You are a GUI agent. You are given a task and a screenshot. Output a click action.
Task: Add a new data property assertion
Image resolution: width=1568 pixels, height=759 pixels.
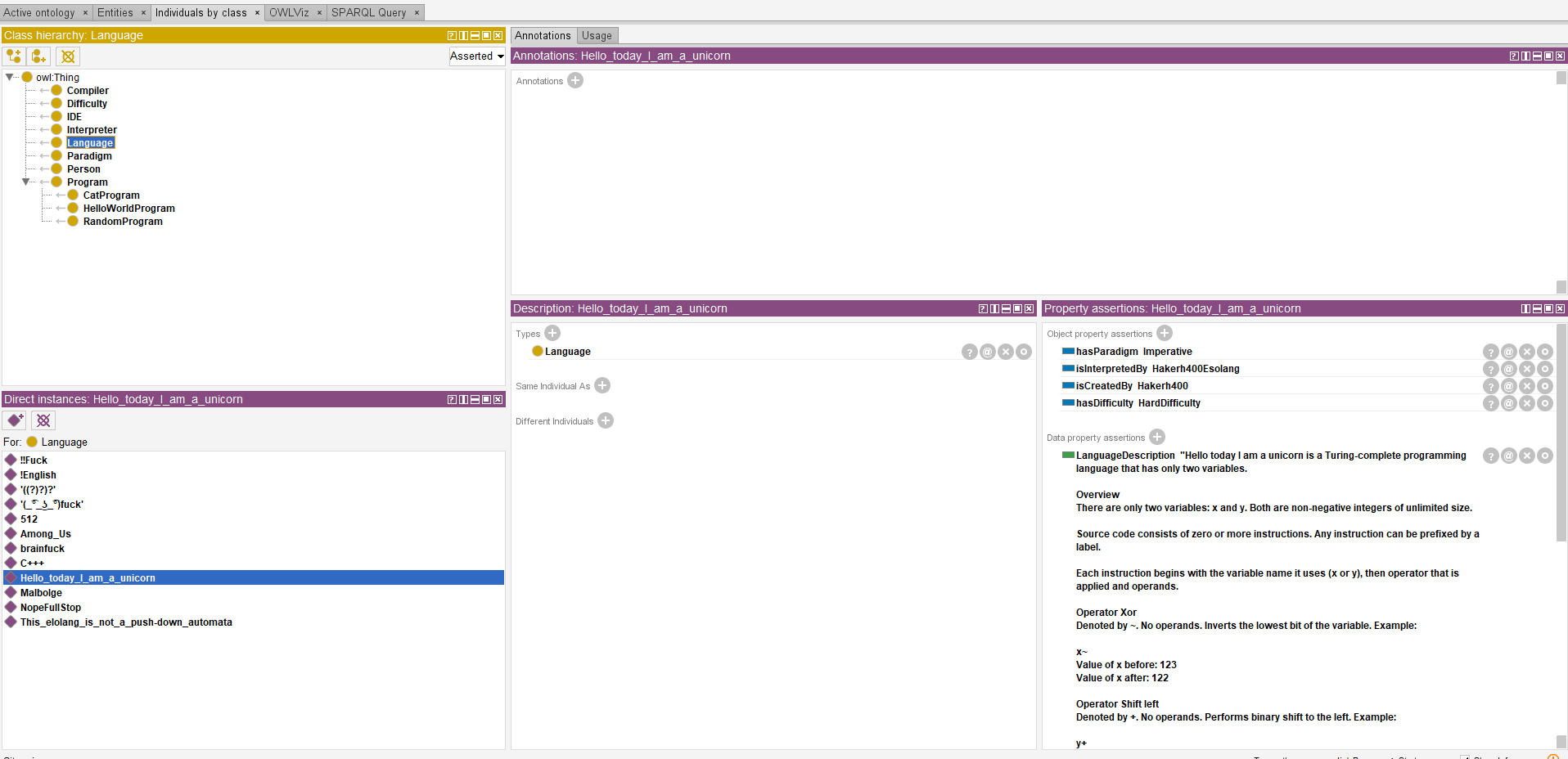click(1157, 437)
